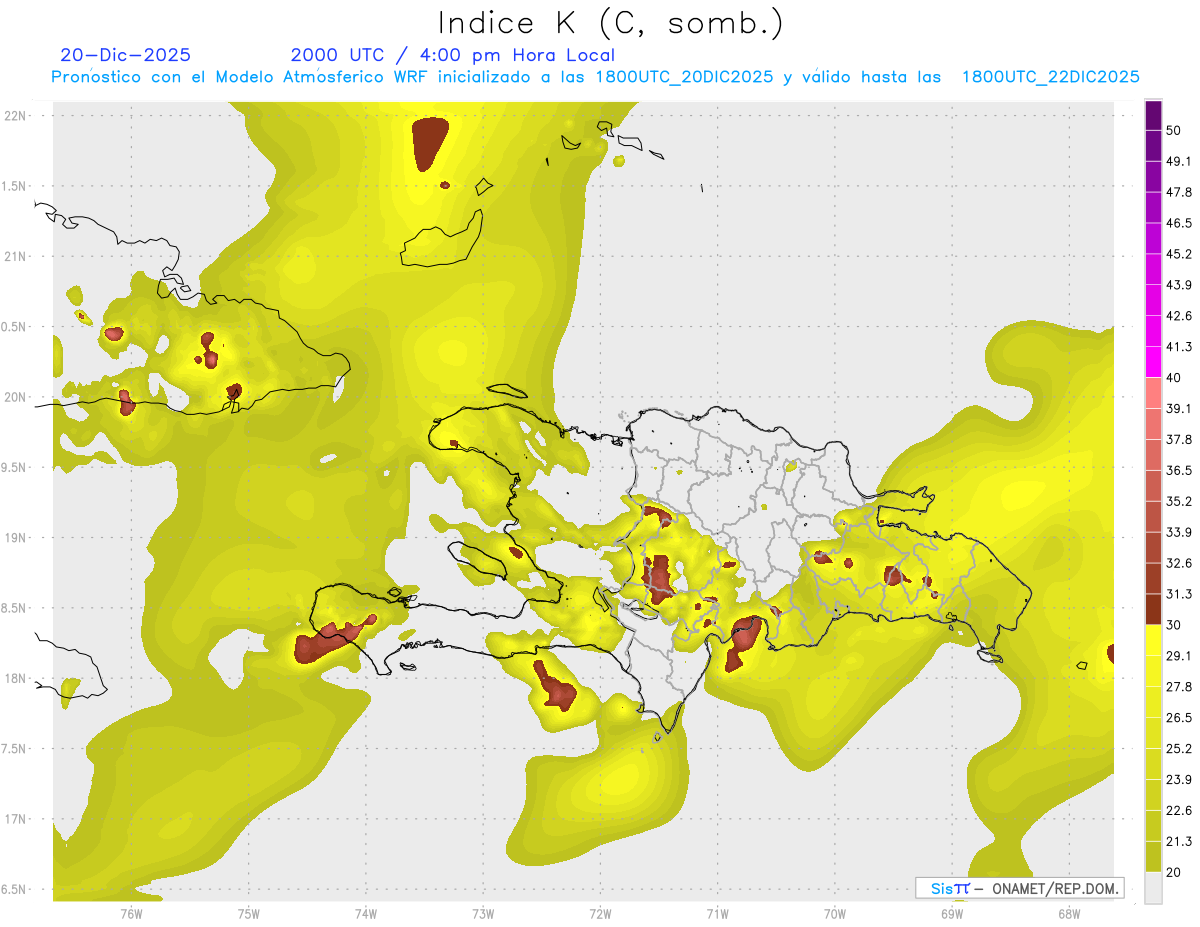Image resolution: width=1200 pixels, height=927 pixels.
Task: Select the "22.6" color scale label
Action: tap(1179, 811)
